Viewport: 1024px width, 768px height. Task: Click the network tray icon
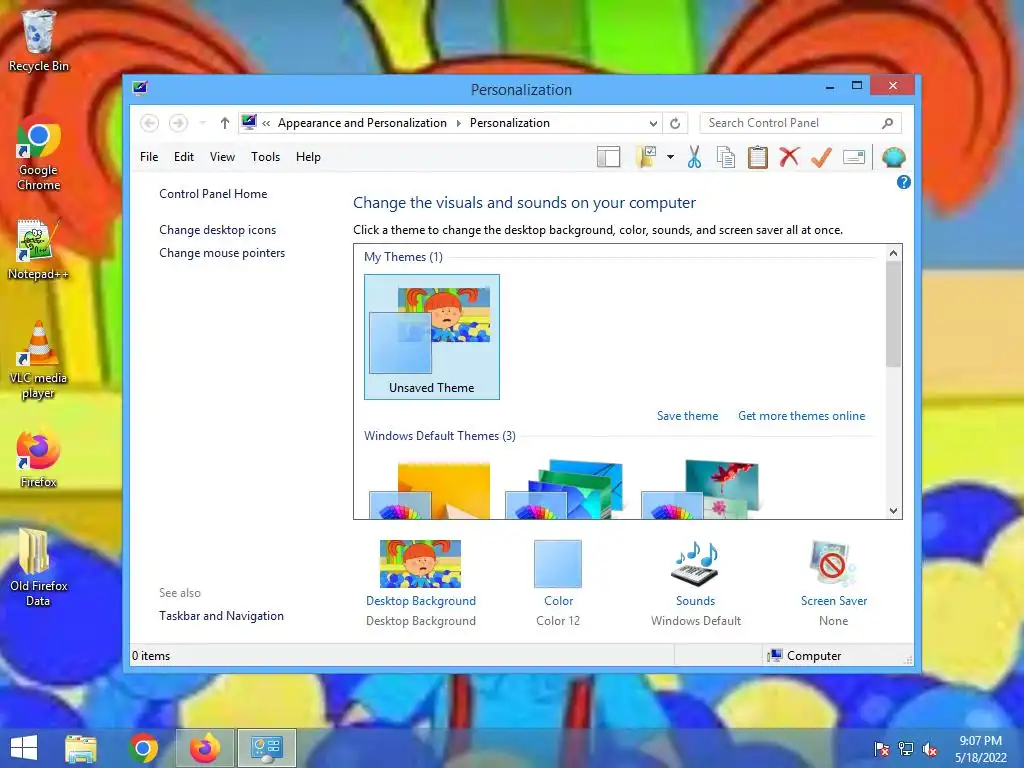pos(906,749)
